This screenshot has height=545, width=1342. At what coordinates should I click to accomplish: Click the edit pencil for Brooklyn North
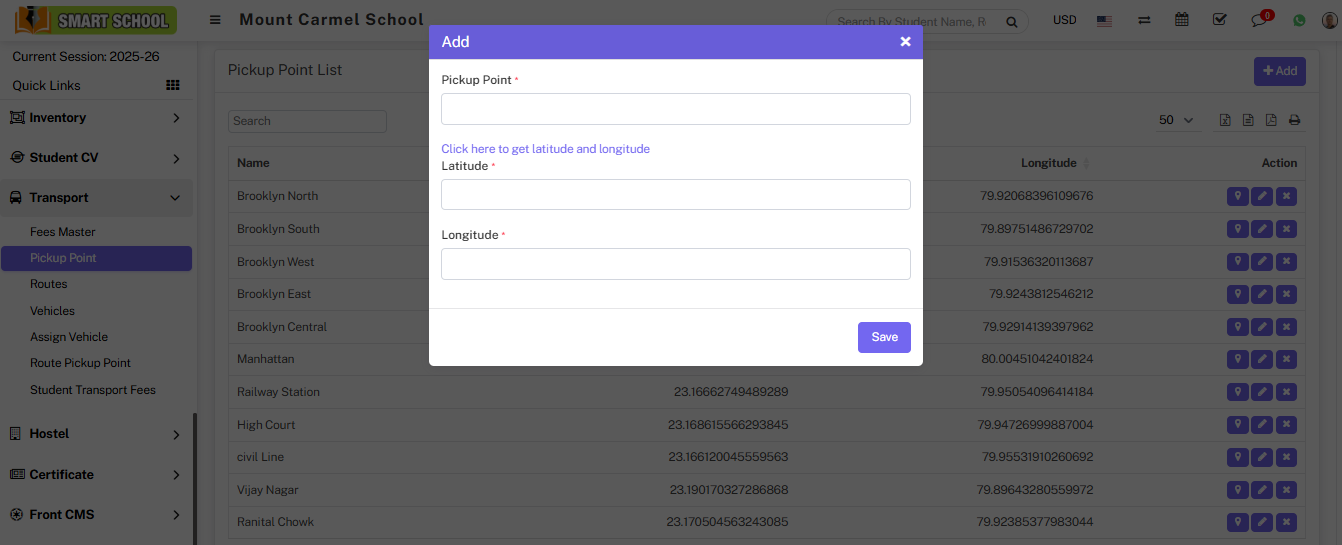click(1262, 197)
